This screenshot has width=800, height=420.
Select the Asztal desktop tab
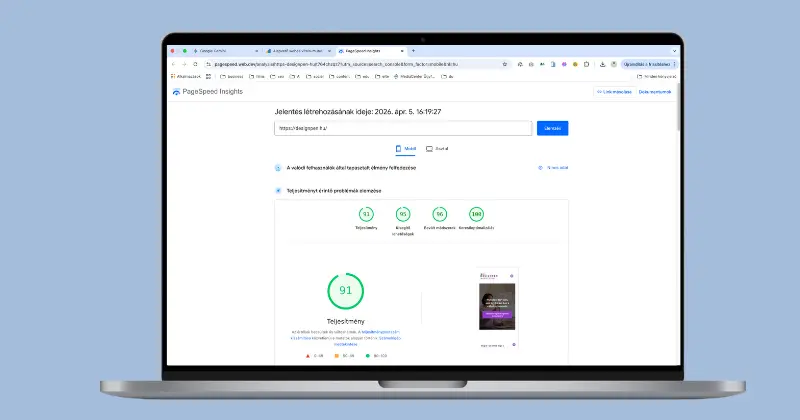click(437, 149)
